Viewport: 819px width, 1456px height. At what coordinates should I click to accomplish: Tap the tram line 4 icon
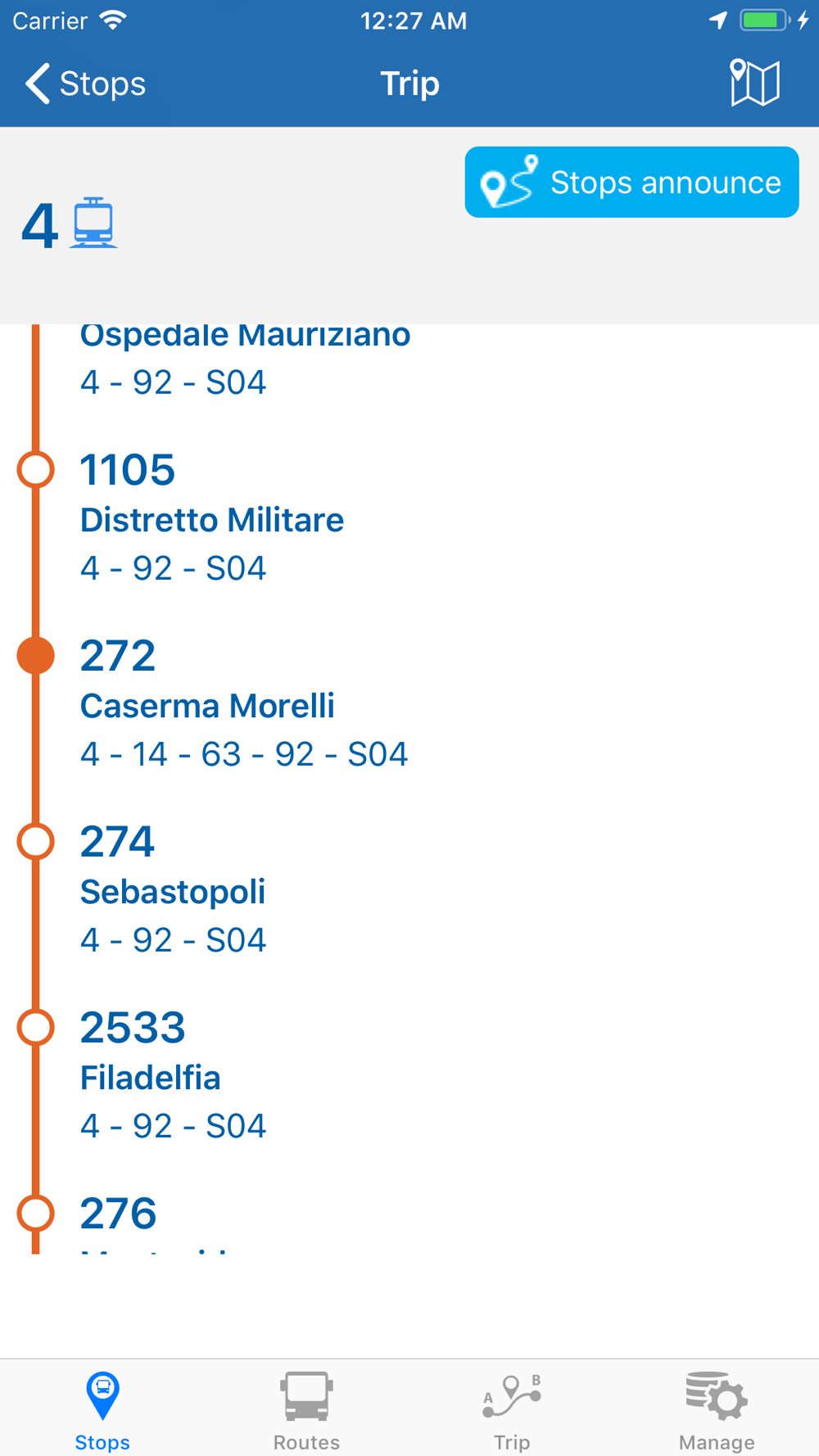(93, 223)
